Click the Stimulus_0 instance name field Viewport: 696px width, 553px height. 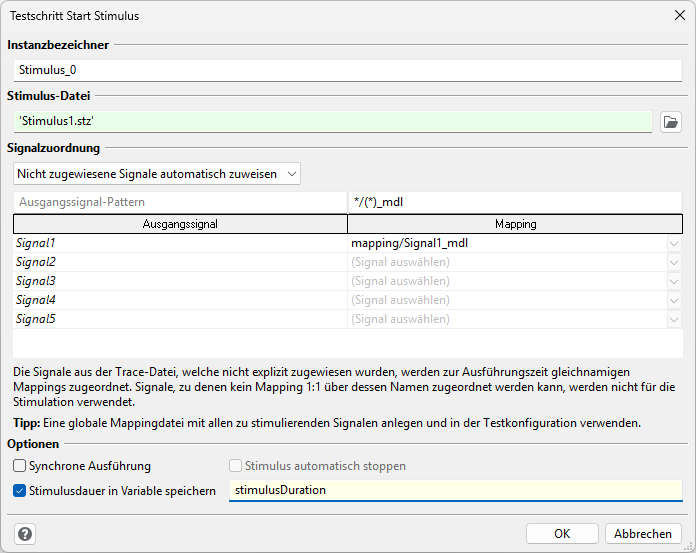348,70
